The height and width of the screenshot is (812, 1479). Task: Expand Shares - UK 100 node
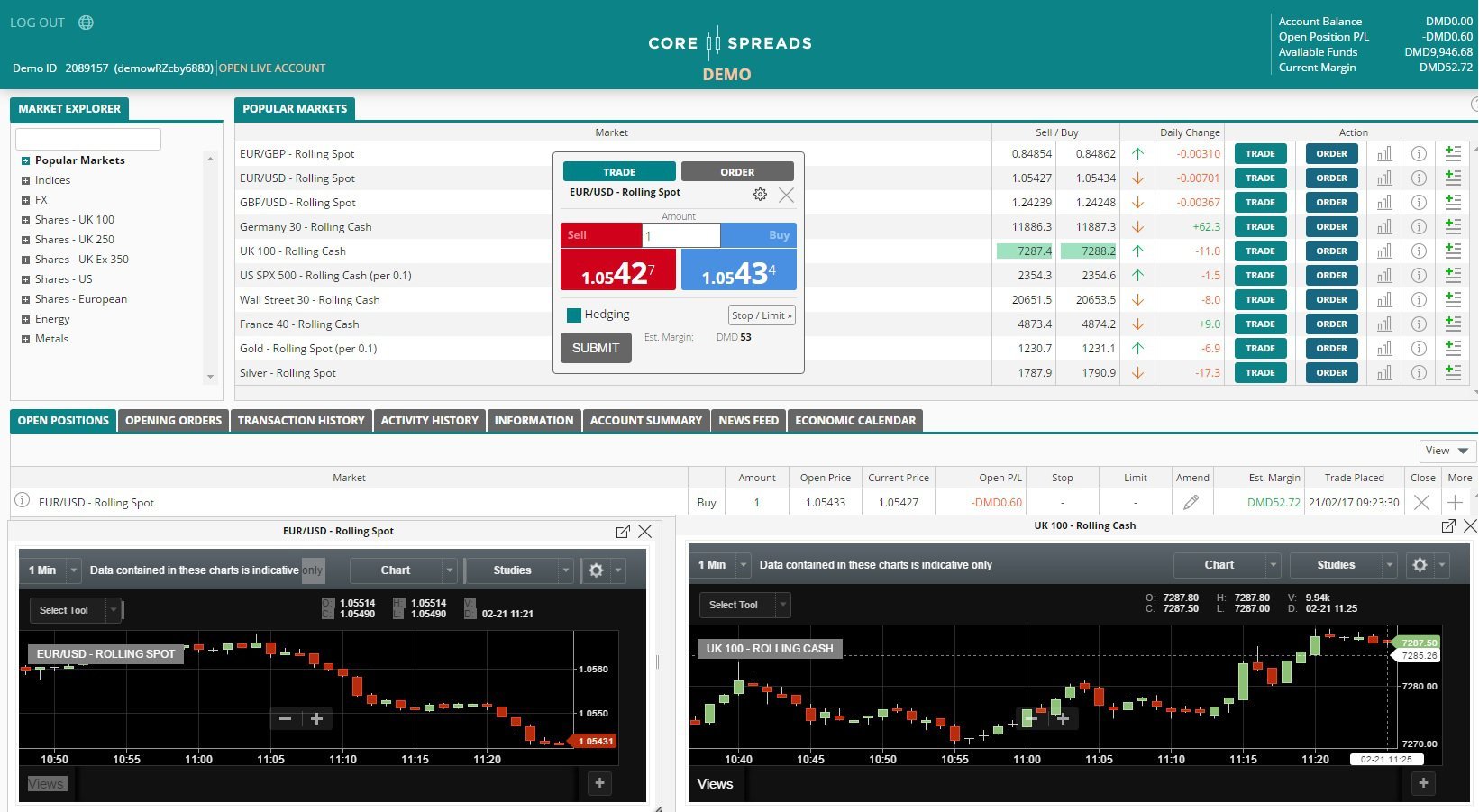coord(26,220)
